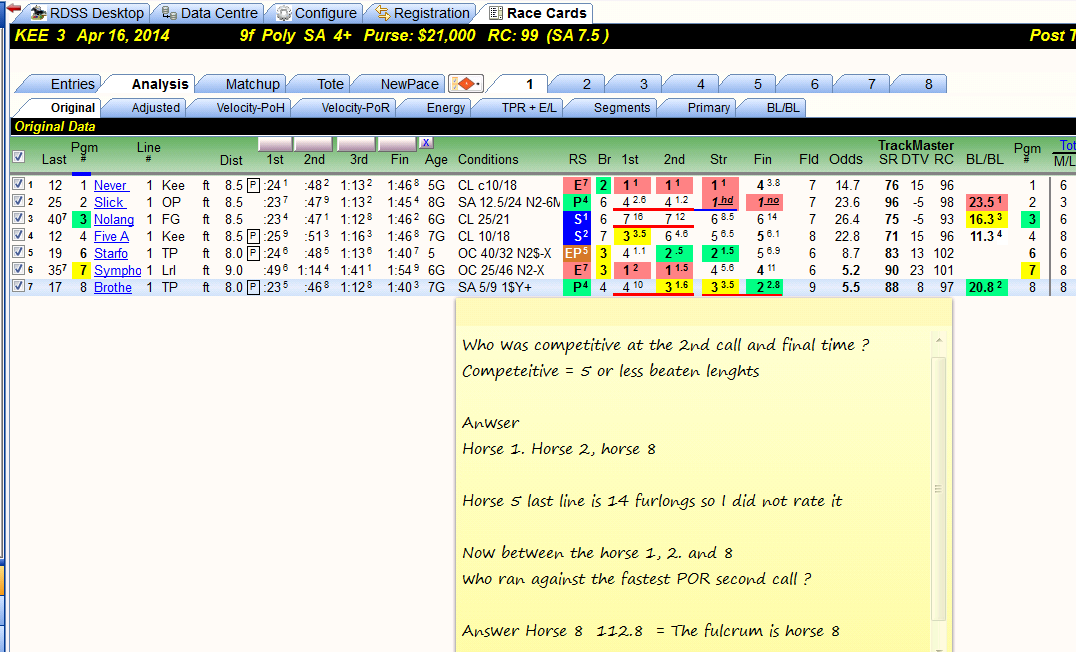Click the database icon on Data Centre tab
The height and width of the screenshot is (652, 1076).
click(169, 13)
